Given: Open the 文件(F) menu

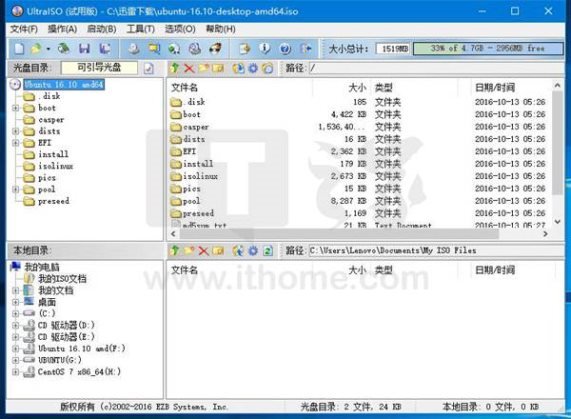Looking at the screenshot, I should click(24, 29).
